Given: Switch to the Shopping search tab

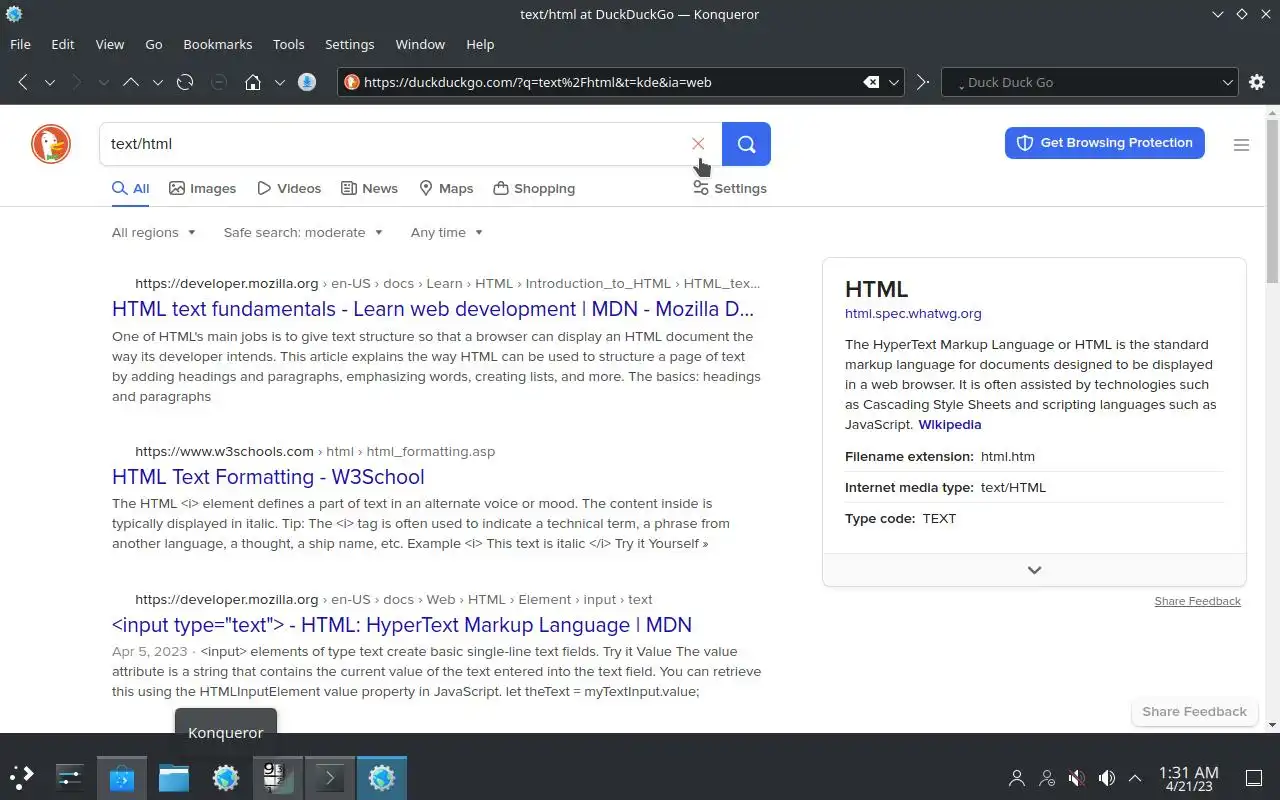Looking at the screenshot, I should (x=534, y=188).
